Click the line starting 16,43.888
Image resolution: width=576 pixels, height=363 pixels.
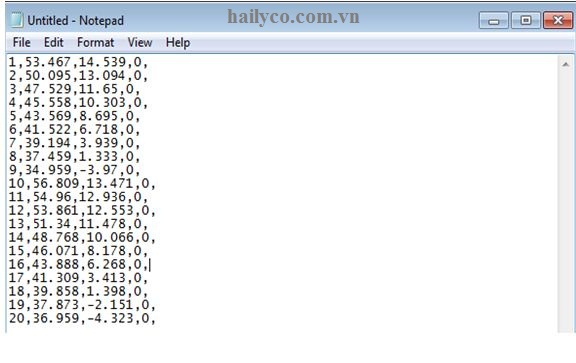pos(78,264)
